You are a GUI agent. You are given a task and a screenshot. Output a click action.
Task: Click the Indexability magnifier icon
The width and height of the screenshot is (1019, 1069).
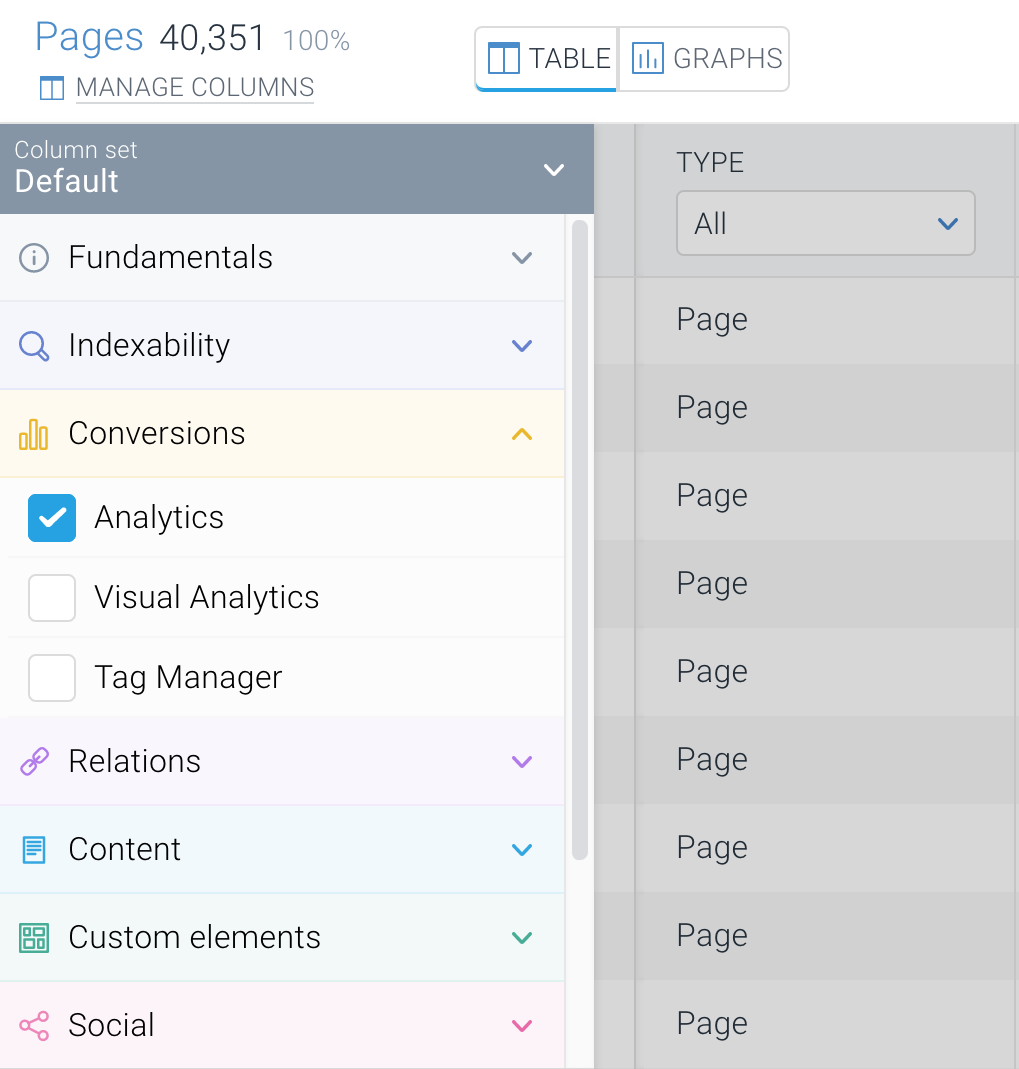click(33, 346)
